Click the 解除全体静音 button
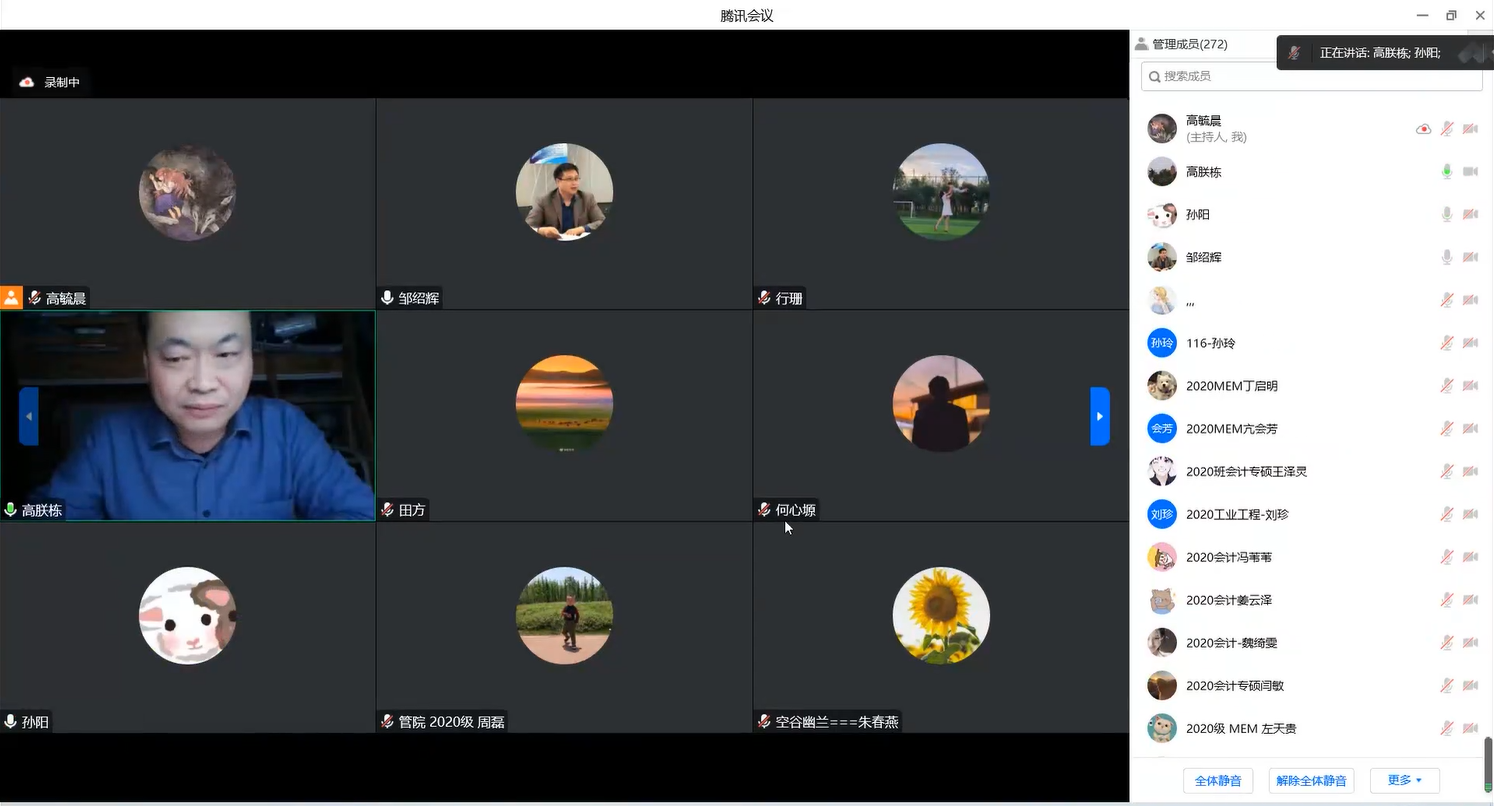The height and width of the screenshot is (806, 1494). pyautogui.click(x=1311, y=780)
